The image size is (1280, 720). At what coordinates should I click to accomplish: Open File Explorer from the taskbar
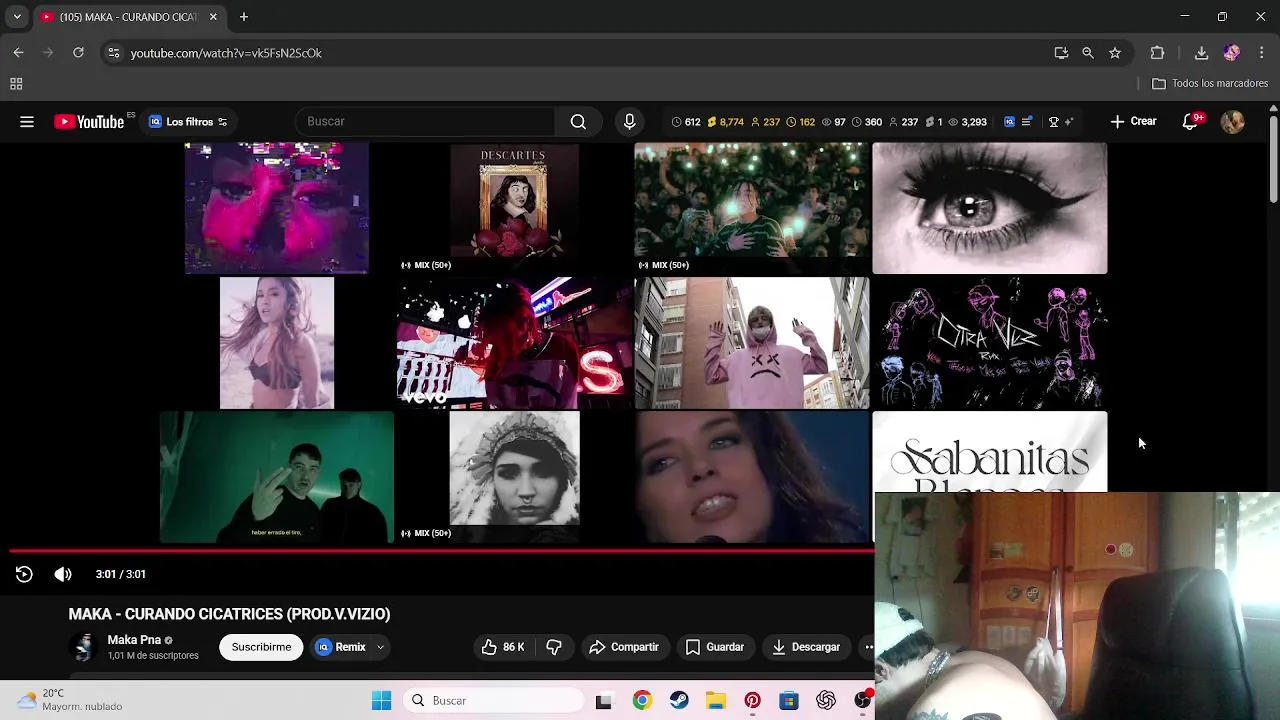[x=715, y=701]
